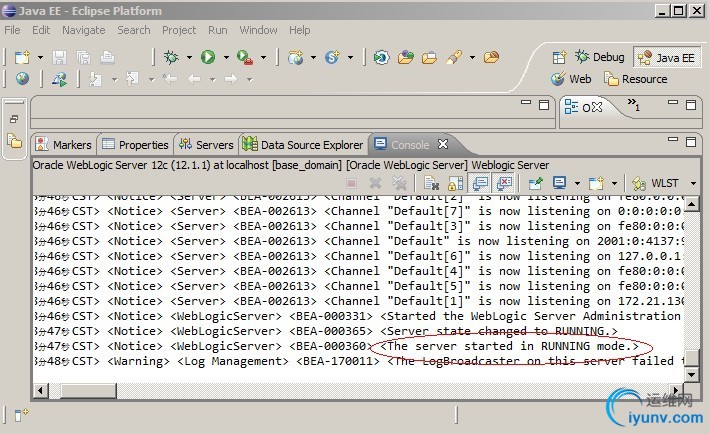This screenshot has height=434, width=709.
Task: Switch to the Resource perspective
Action: coord(636,79)
